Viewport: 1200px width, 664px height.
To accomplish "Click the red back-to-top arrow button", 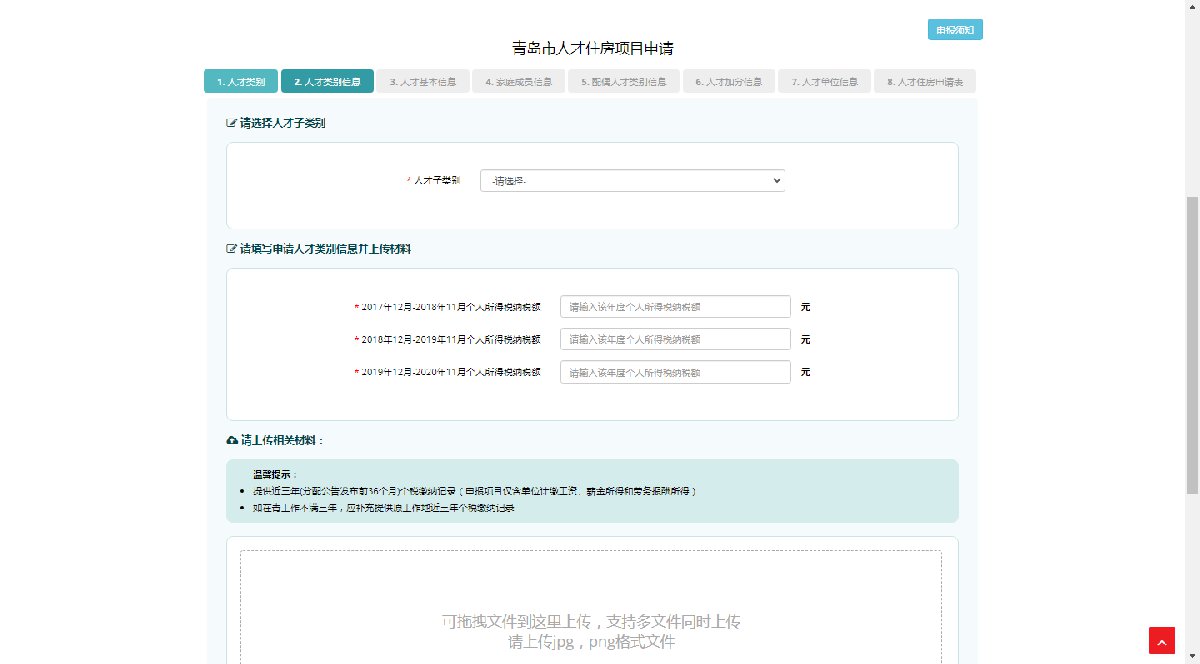I will [1161, 640].
